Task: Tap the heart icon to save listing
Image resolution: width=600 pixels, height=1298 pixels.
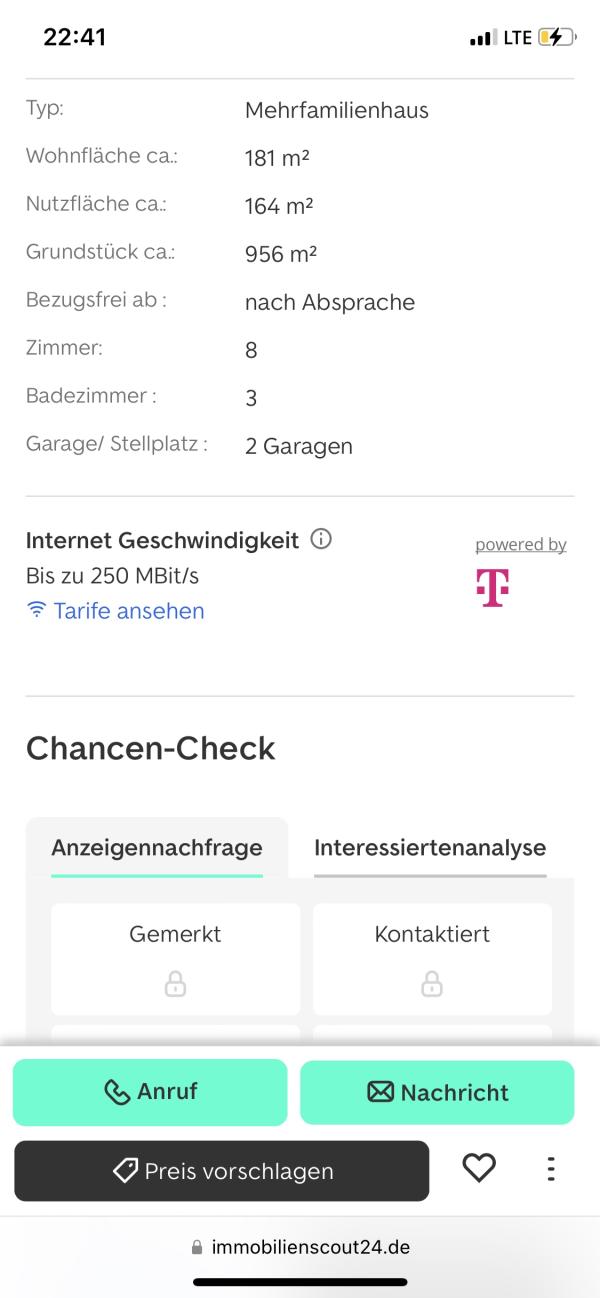Action: 479,1168
